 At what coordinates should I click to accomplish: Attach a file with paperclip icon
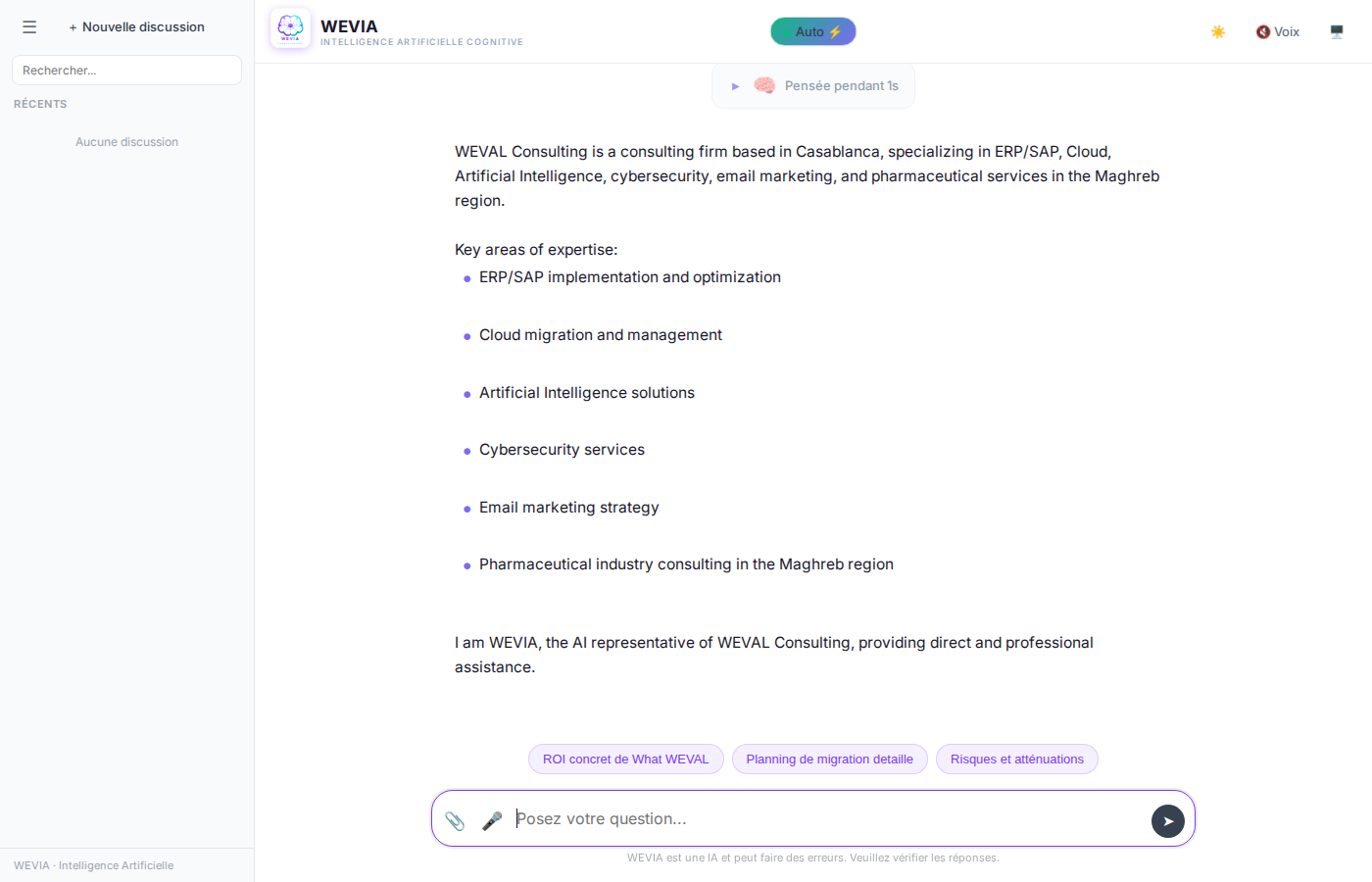pyautogui.click(x=455, y=821)
